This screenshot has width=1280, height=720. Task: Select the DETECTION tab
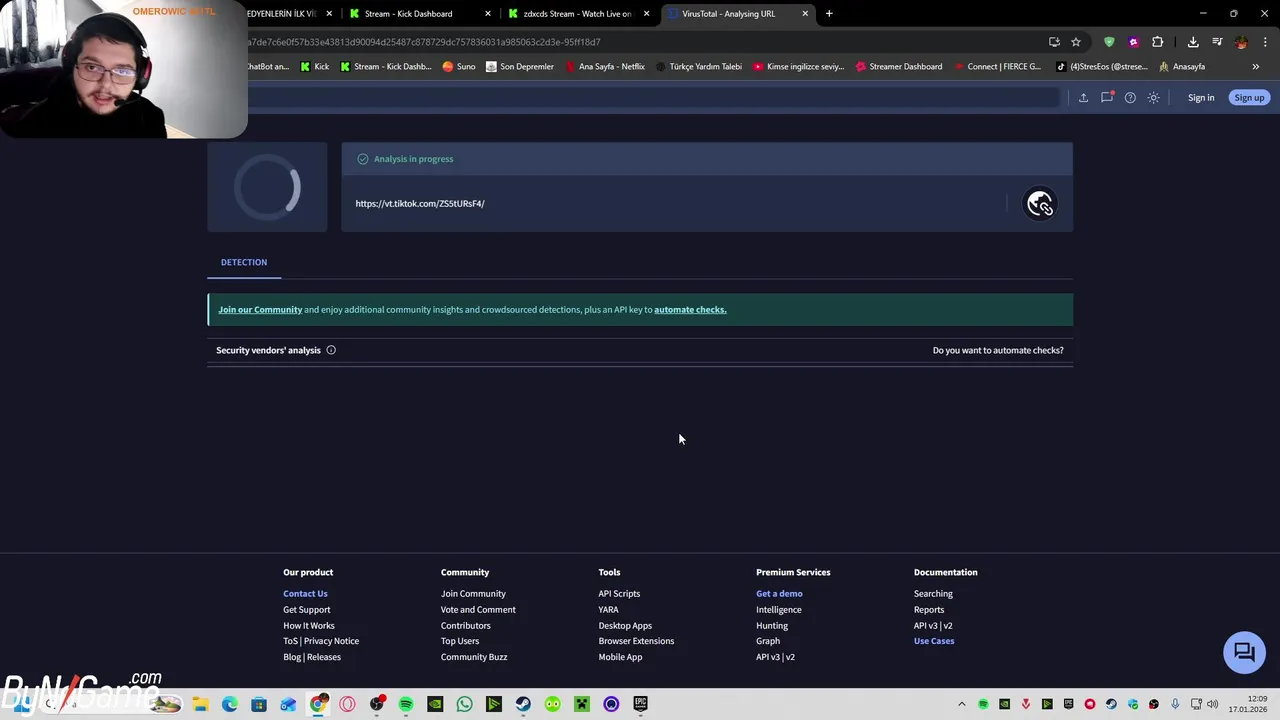[x=244, y=262]
